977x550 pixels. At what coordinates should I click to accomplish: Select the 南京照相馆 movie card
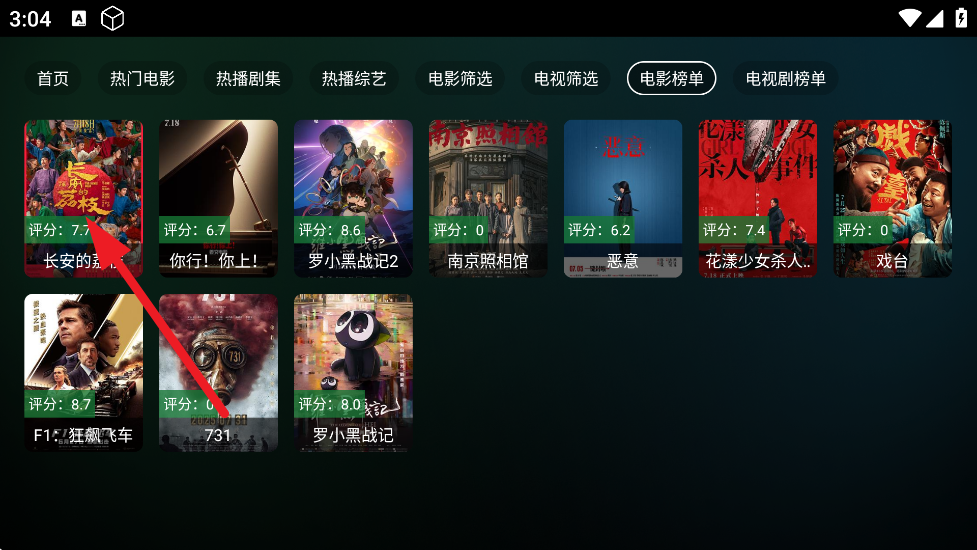[488, 199]
